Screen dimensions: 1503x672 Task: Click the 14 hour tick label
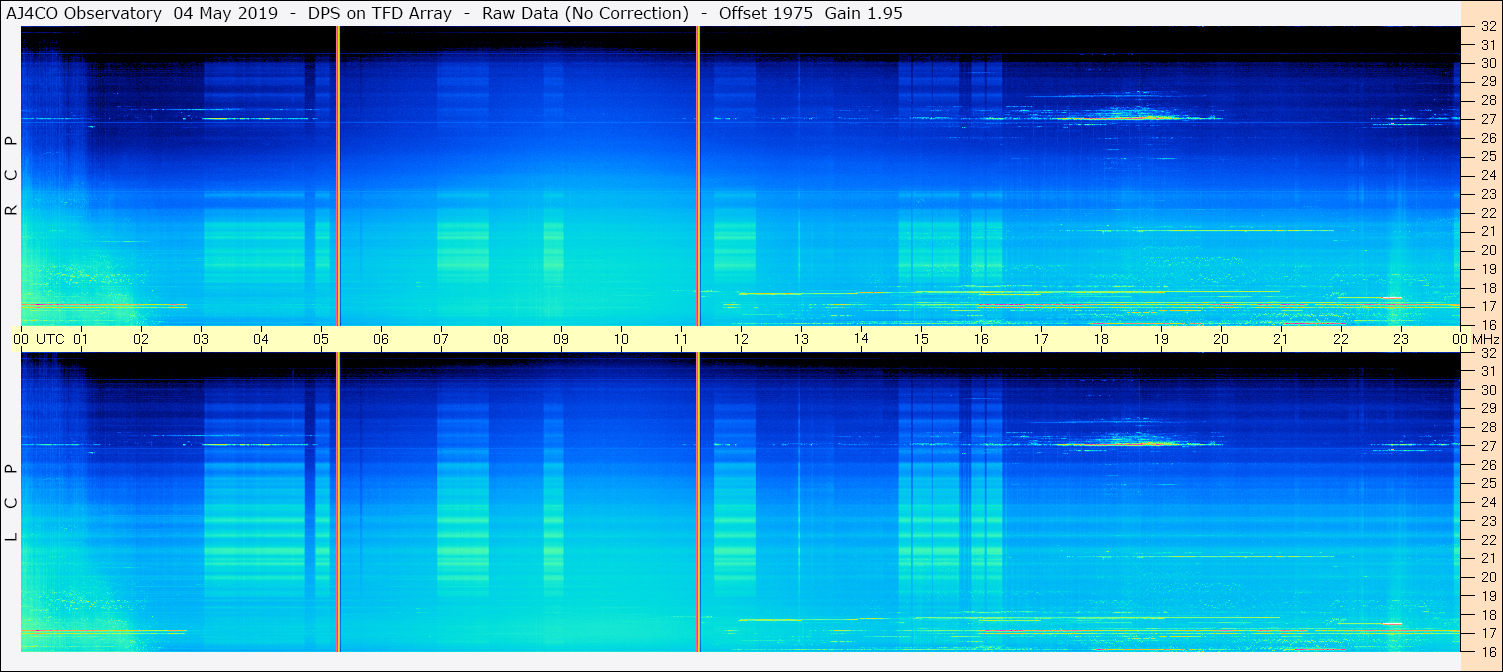pyautogui.click(x=861, y=338)
